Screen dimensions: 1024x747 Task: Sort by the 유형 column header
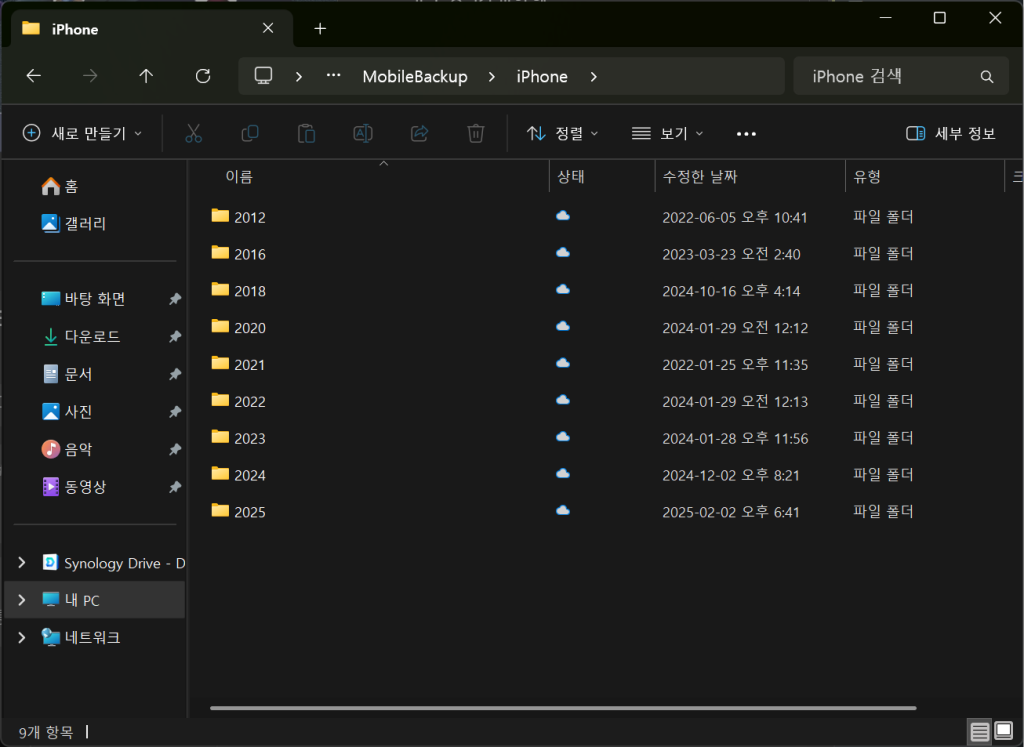[867, 177]
